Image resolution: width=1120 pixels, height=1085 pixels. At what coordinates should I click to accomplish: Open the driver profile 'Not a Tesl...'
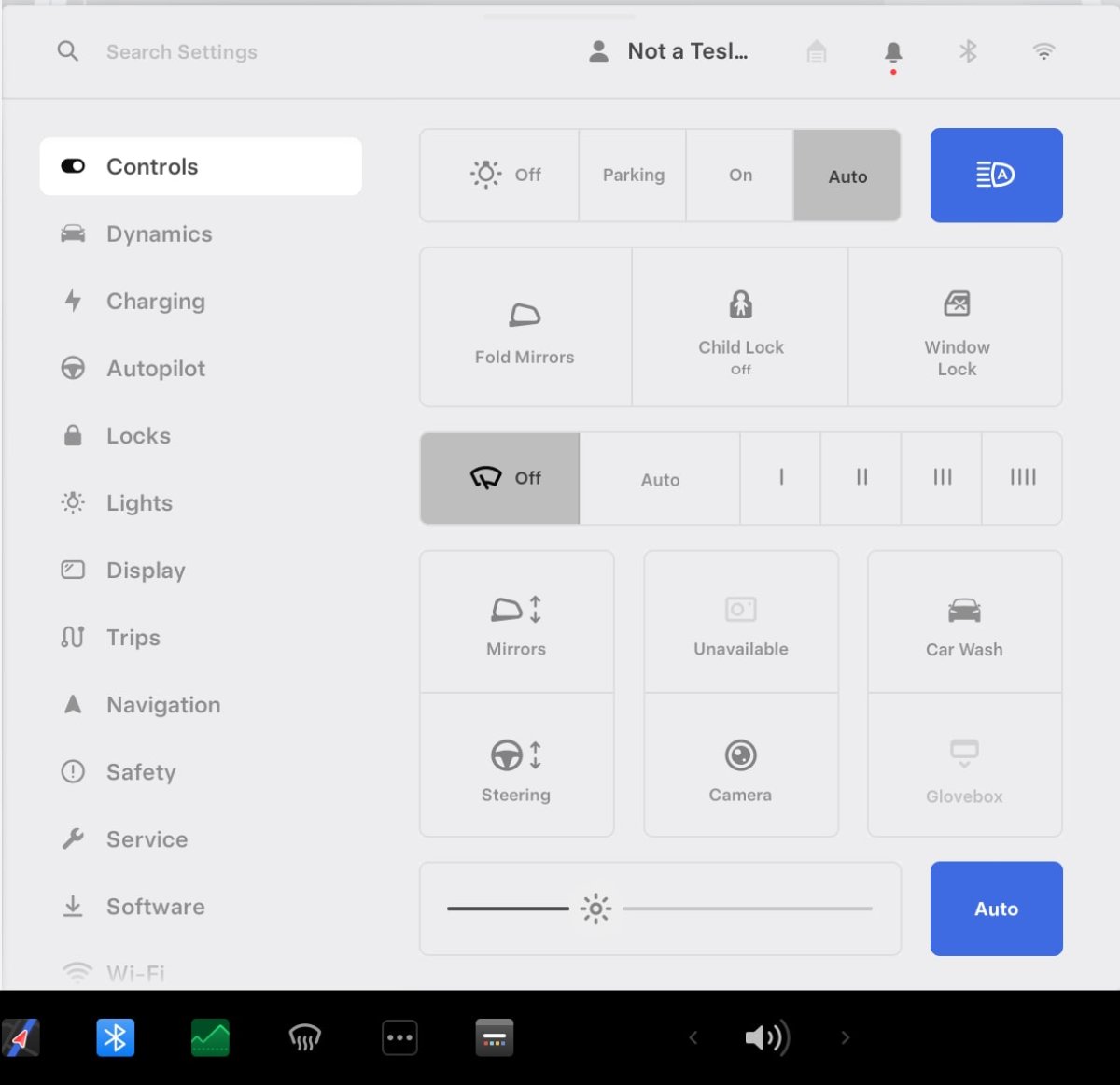tap(668, 51)
